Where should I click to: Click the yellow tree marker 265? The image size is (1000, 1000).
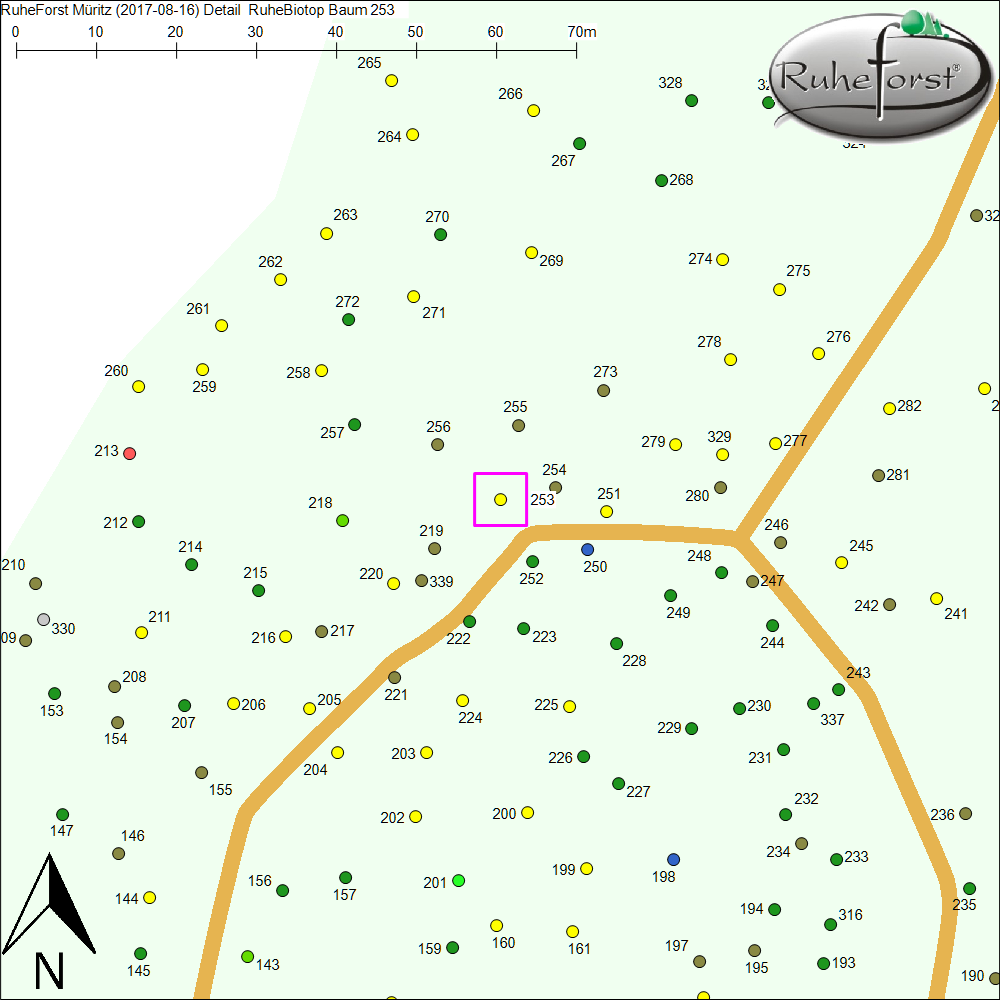392,80
